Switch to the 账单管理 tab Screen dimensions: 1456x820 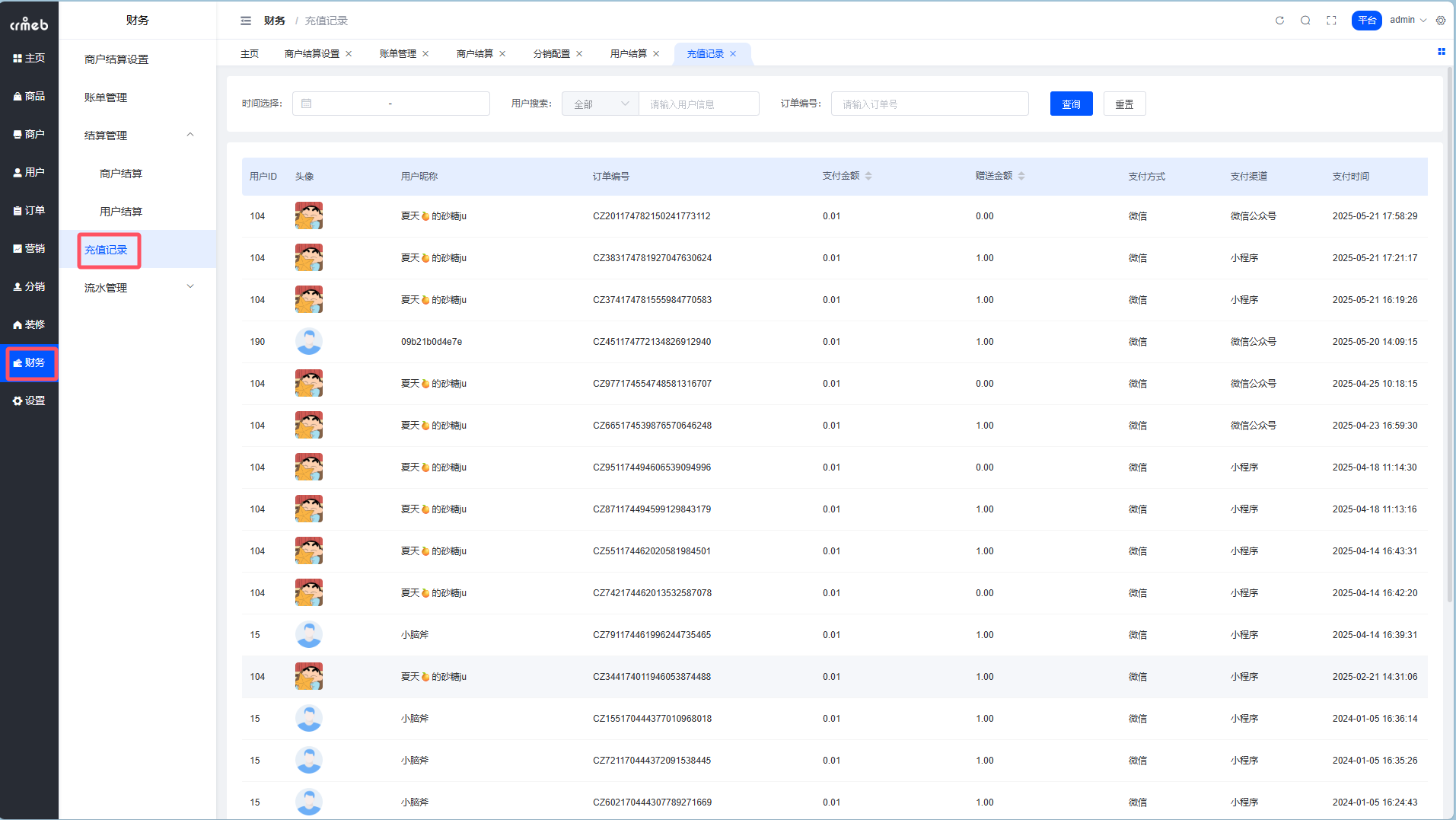coord(397,54)
